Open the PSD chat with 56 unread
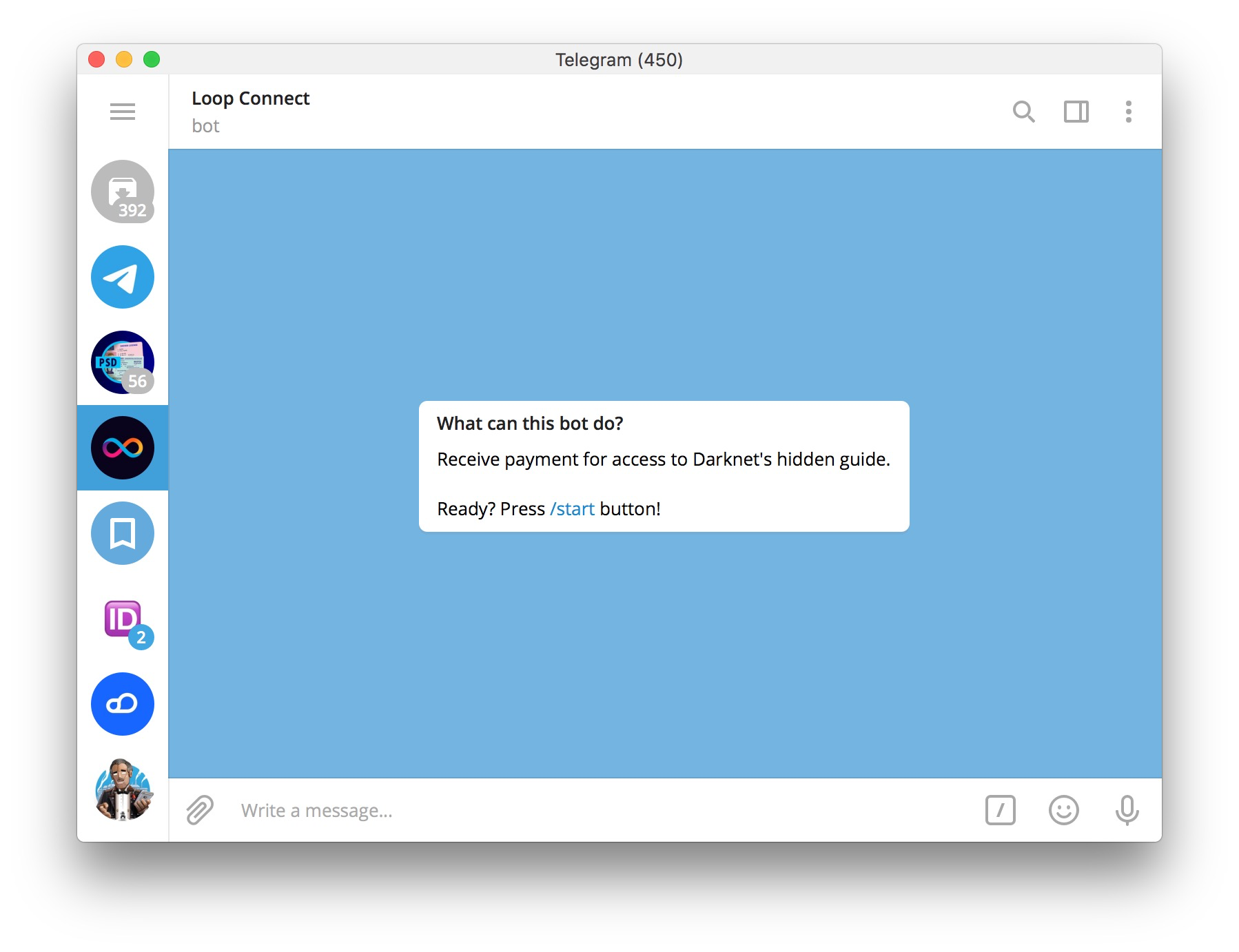 [123, 362]
